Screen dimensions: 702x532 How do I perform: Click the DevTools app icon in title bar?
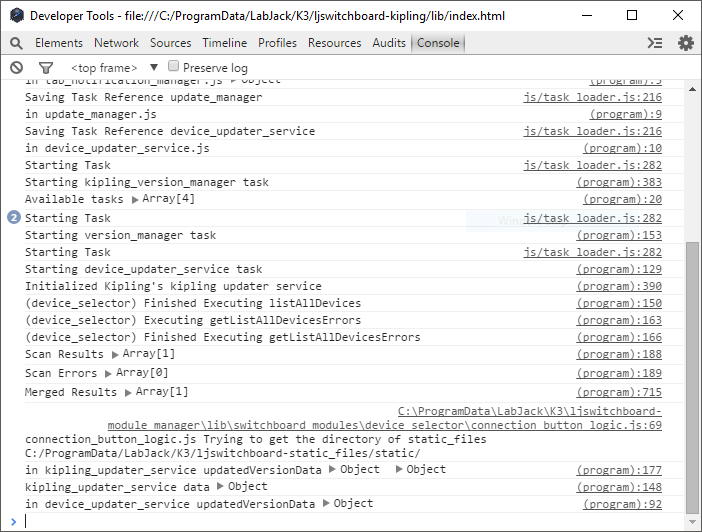16,16
